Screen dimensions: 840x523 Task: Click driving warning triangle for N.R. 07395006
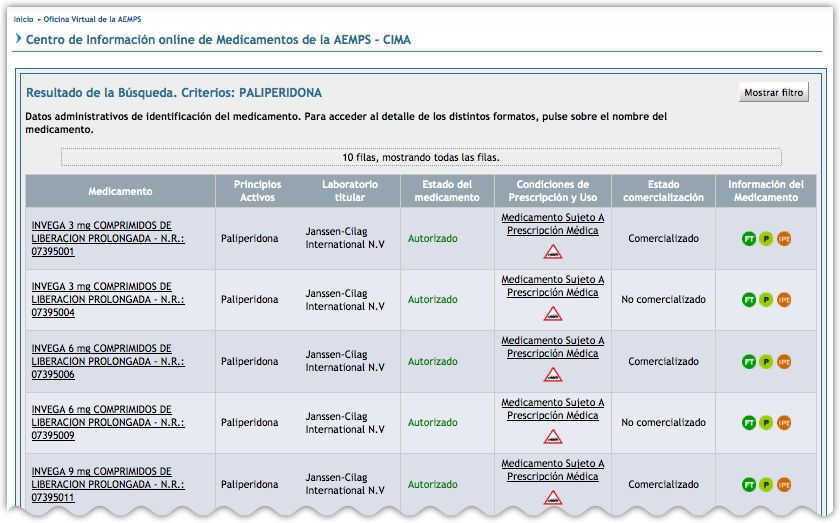[553, 375]
